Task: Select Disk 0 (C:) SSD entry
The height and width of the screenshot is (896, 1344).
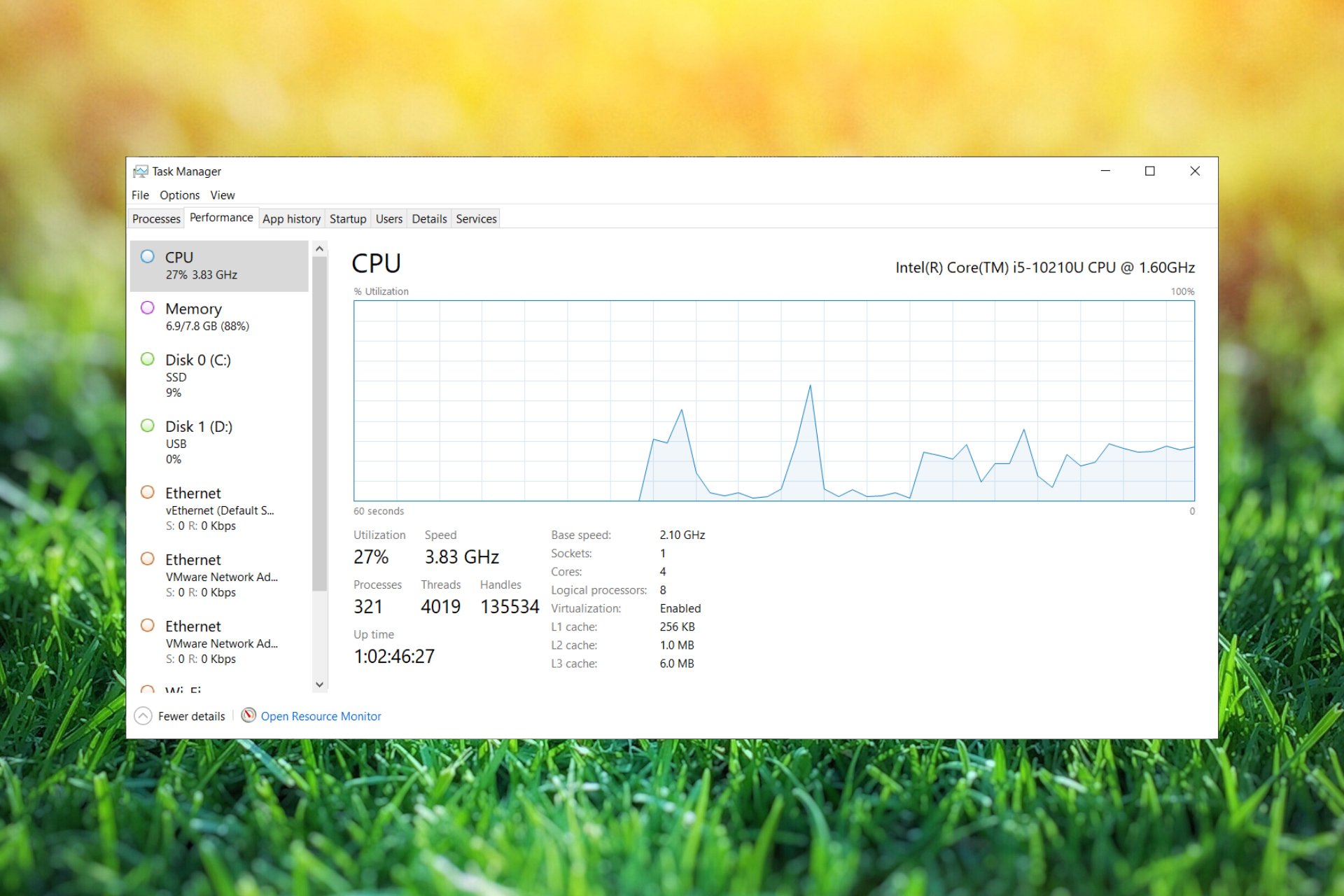Action: coord(219,376)
